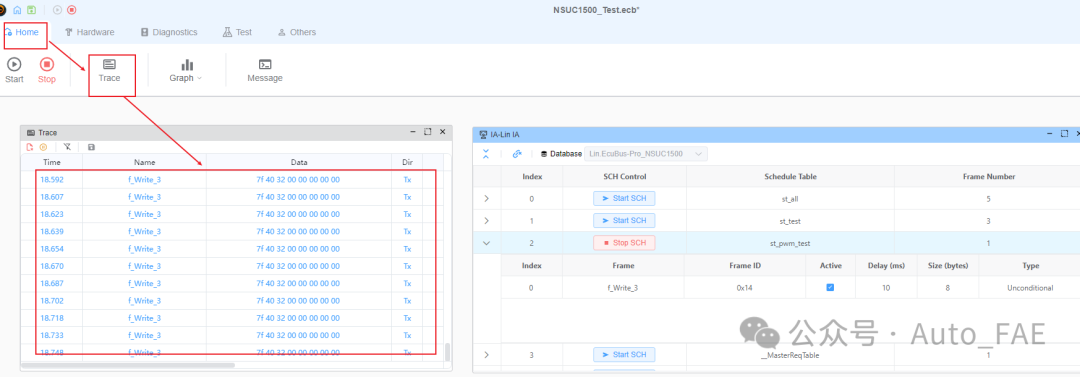Click the Unconditional type cell
This screenshot has height=377, width=1080.
point(1030,287)
